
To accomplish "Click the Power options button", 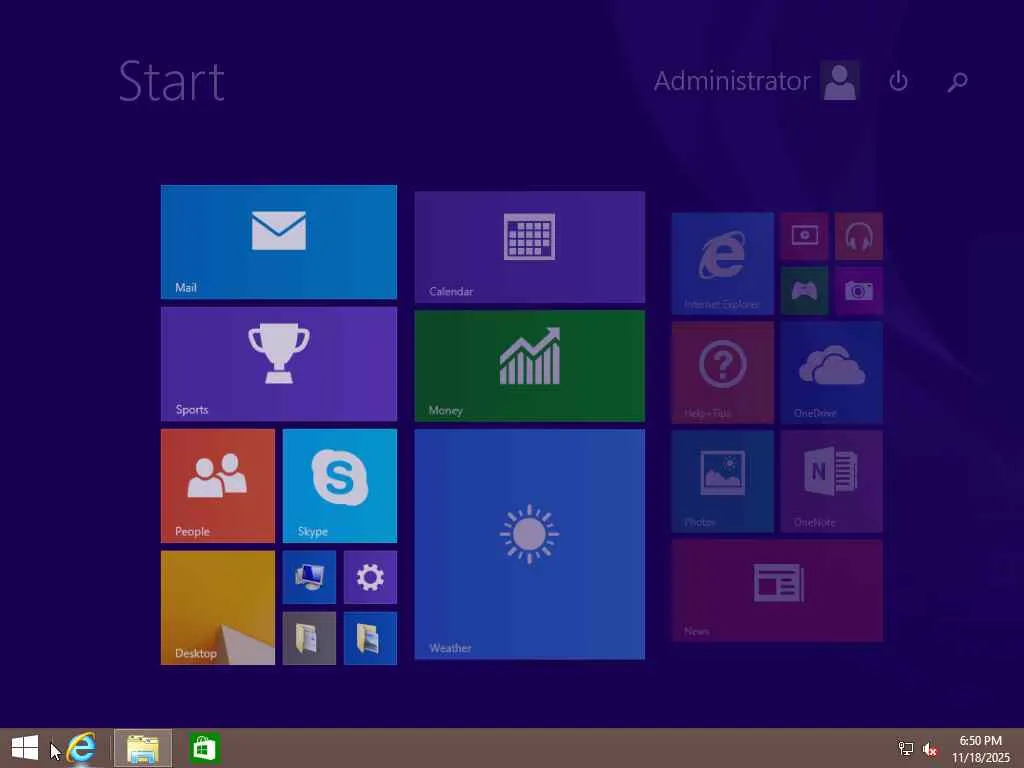I will point(899,81).
